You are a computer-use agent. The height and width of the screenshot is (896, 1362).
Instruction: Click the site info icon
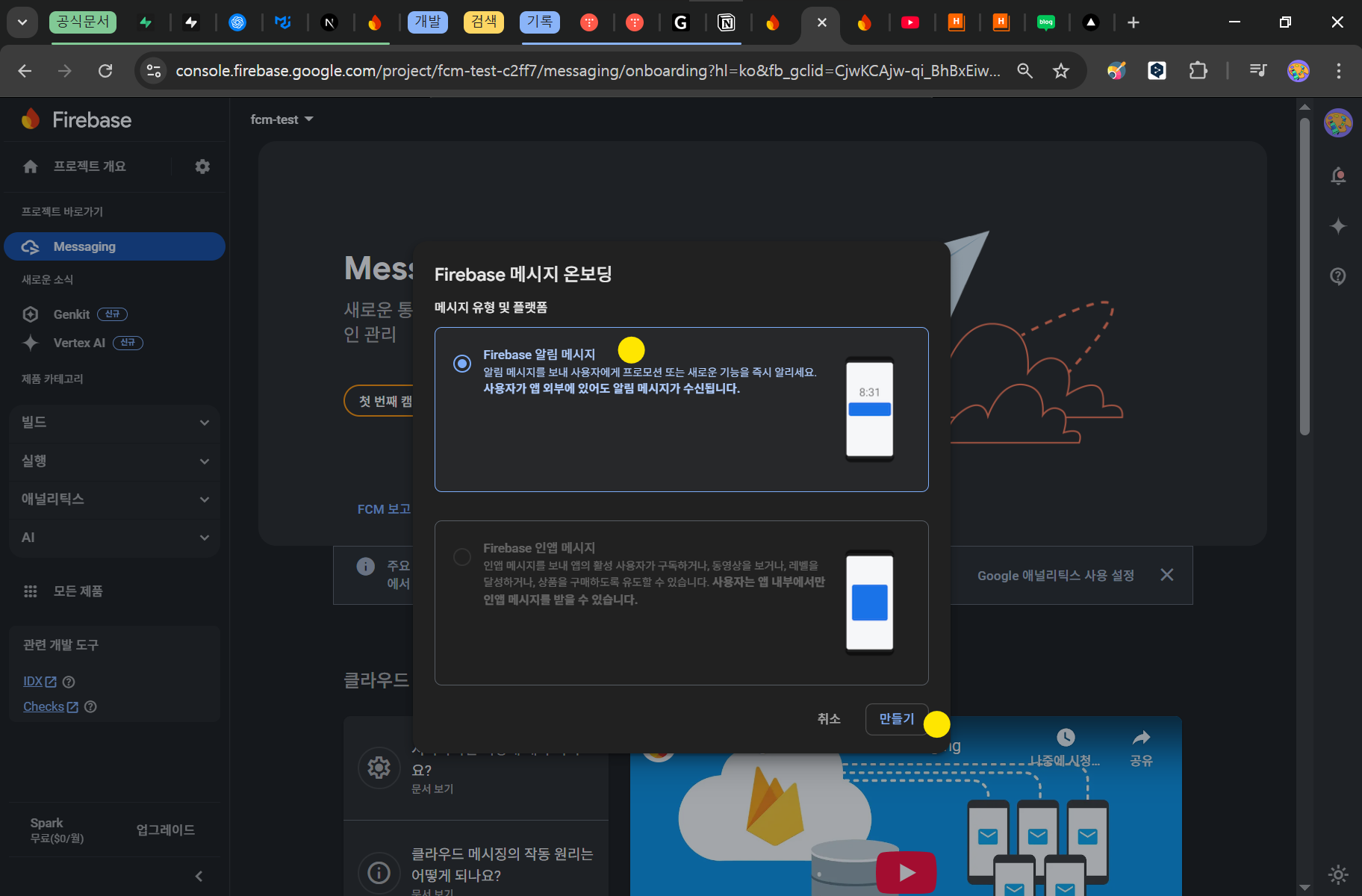click(x=154, y=71)
